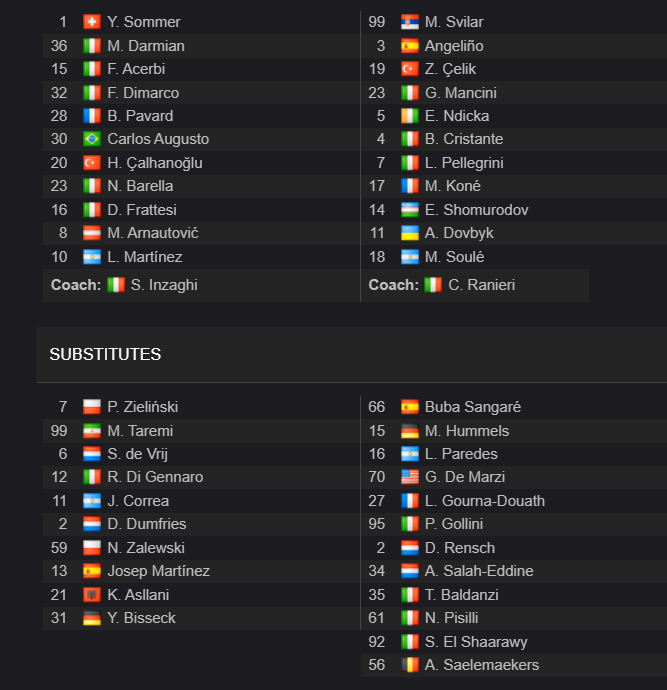Click the USA flag beside G. De Marzi

click(x=410, y=477)
